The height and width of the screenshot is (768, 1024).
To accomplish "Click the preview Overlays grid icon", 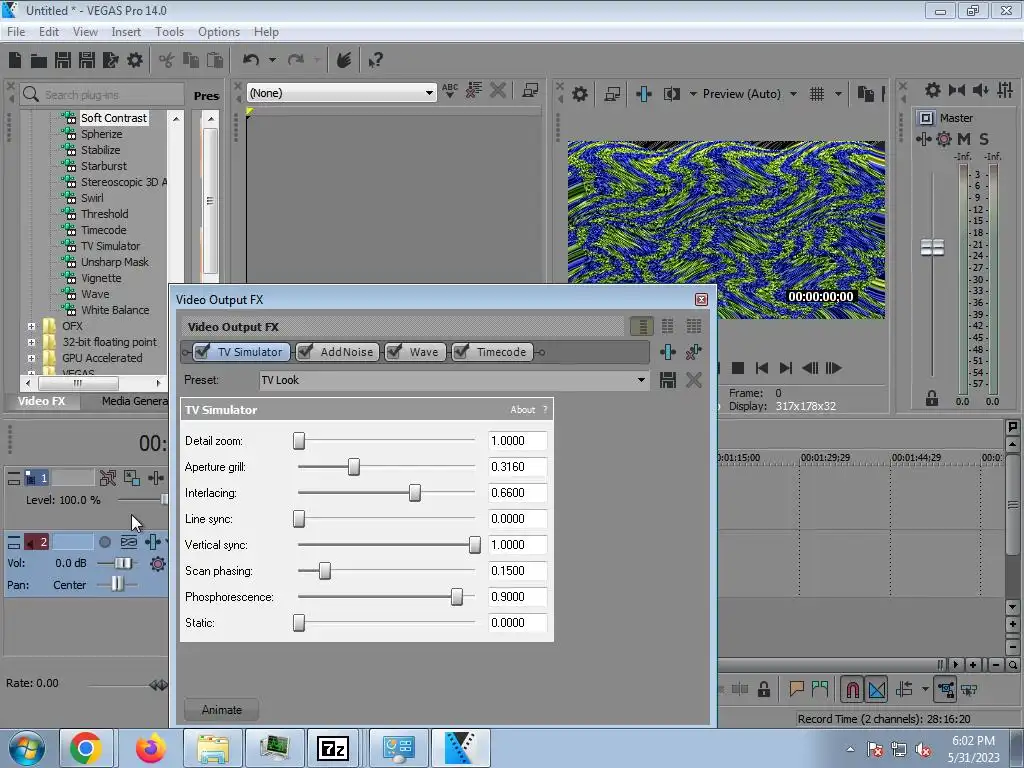I will click(817, 94).
